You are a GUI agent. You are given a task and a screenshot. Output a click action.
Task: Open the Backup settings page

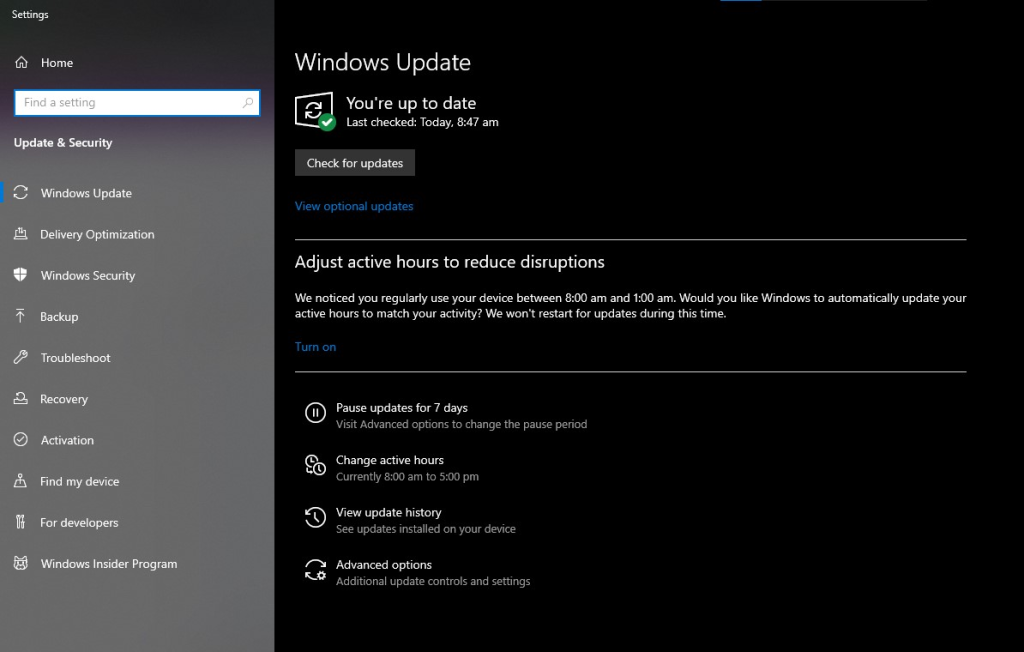tap(59, 317)
